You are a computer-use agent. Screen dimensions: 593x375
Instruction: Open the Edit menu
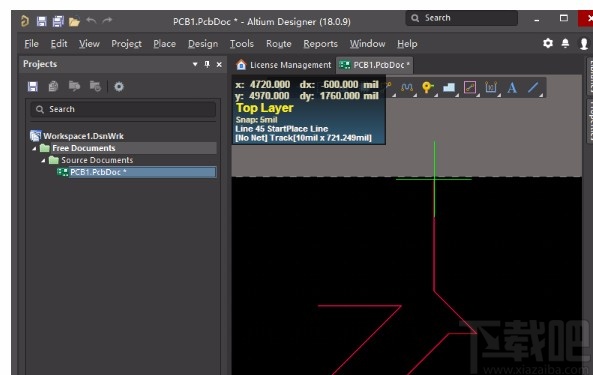tap(59, 44)
